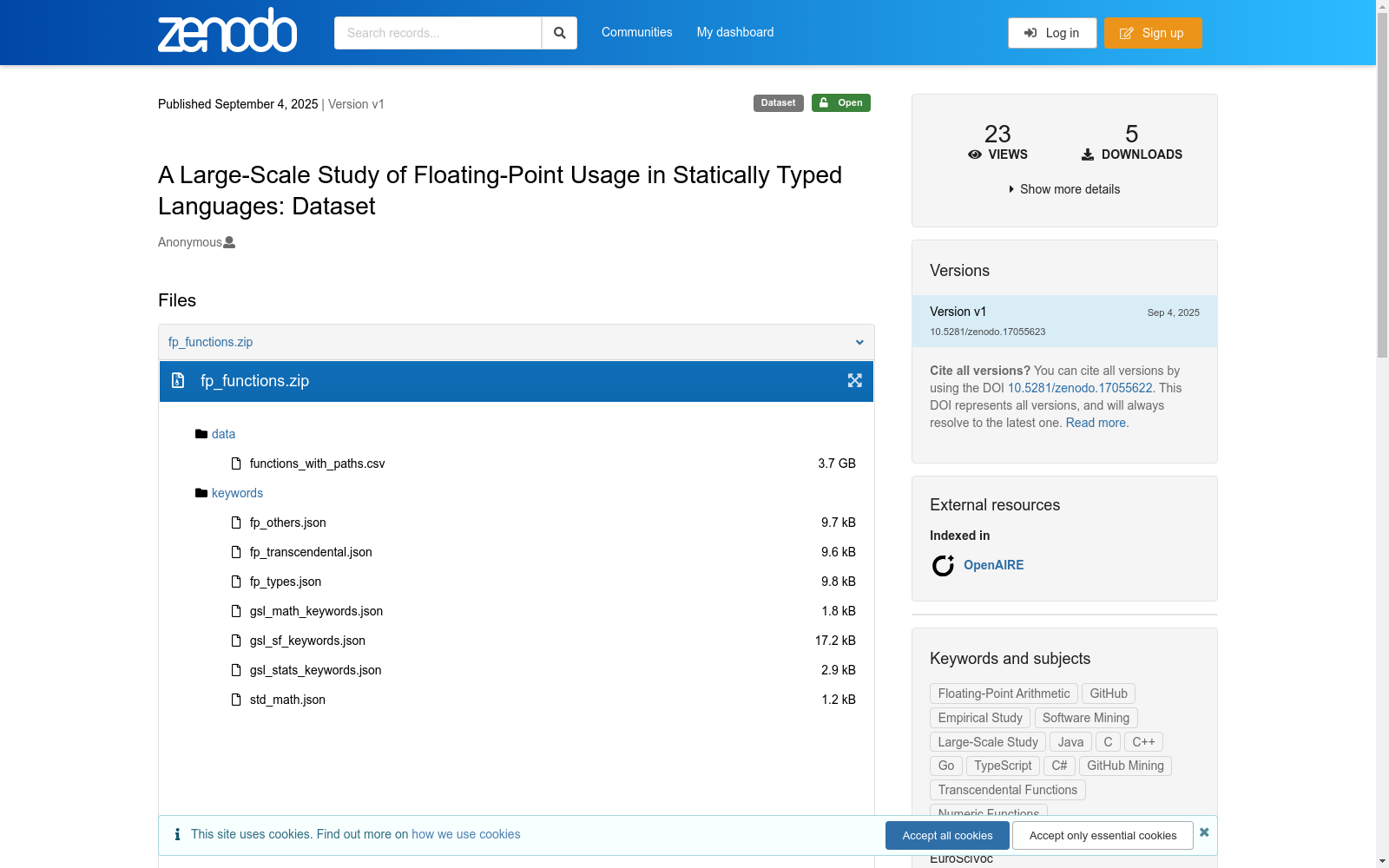
Task: Click the std_math.json file name
Action: coord(287,700)
